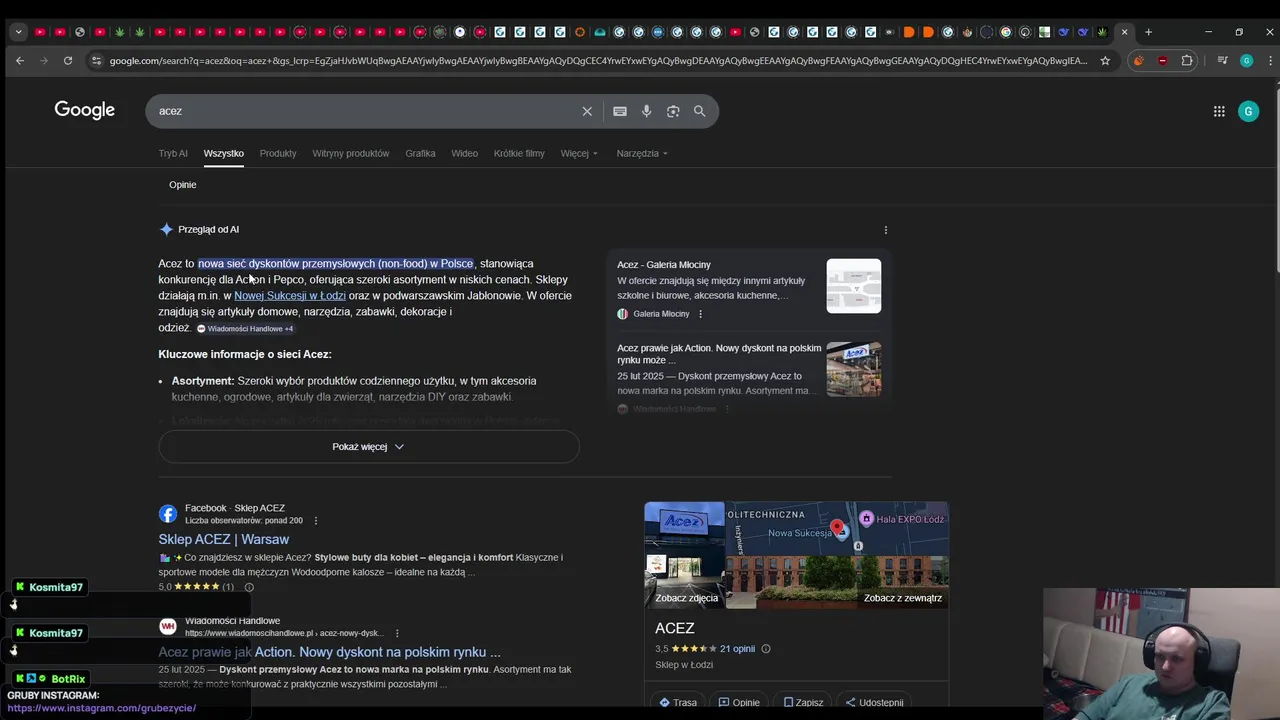Open the instagram.com/grubezycie link overlay
This screenshot has height=720, width=1280.
pos(102,708)
